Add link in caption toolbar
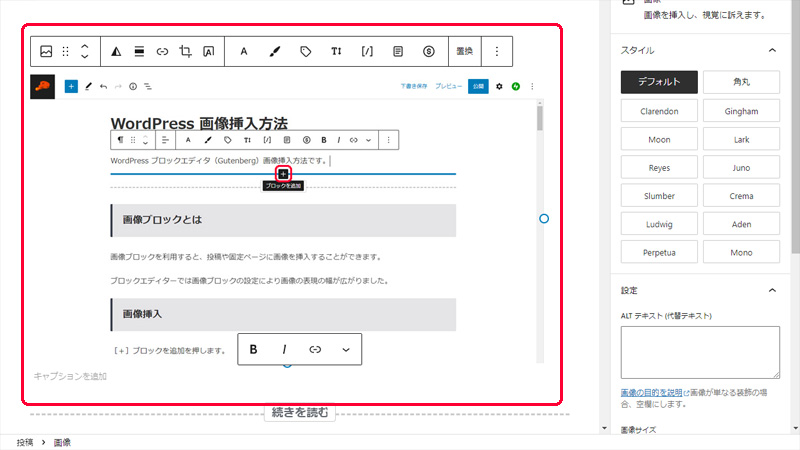The image size is (800, 450). 315,349
